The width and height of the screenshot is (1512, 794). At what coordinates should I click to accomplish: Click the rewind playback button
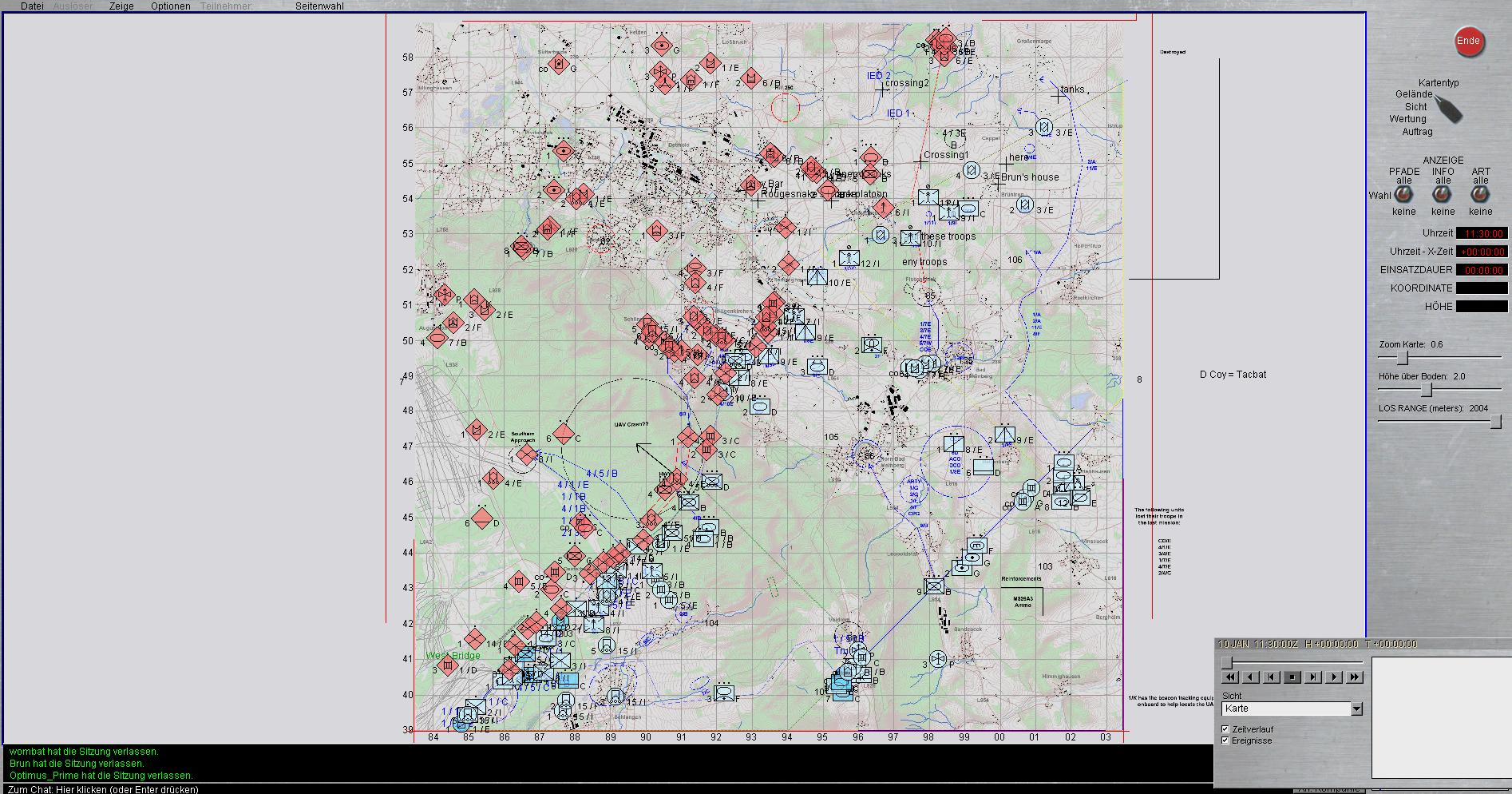click(x=1230, y=677)
